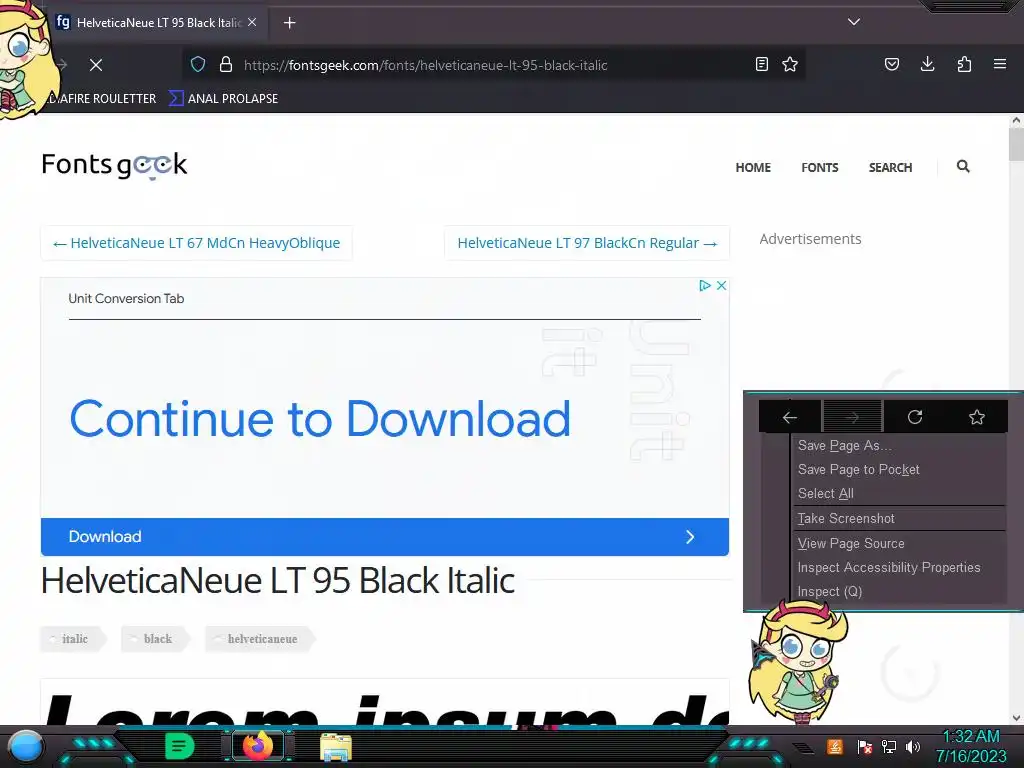This screenshot has width=1024, height=768.
Task: Click the scrollbar down arrow
Action: coord(1016,718)
